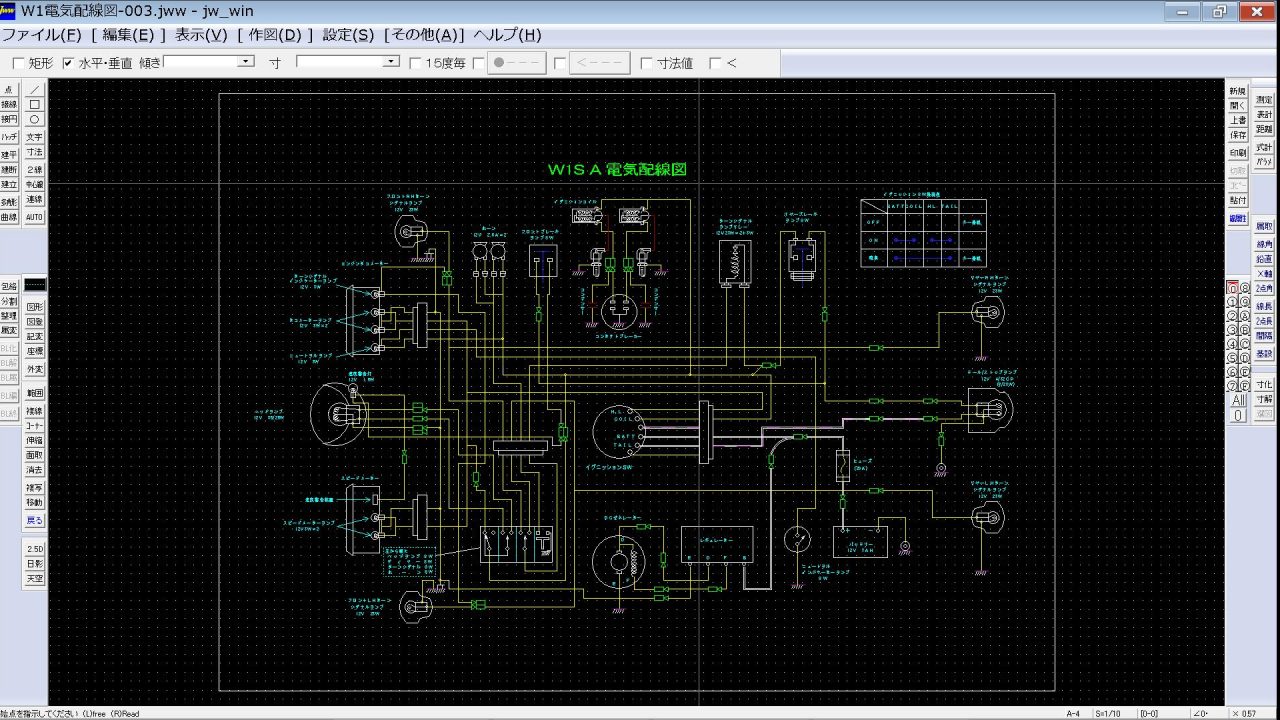Select the 面取 (chamfer) tool
Screen dimensions: 1280x720
tap(35, 455)
